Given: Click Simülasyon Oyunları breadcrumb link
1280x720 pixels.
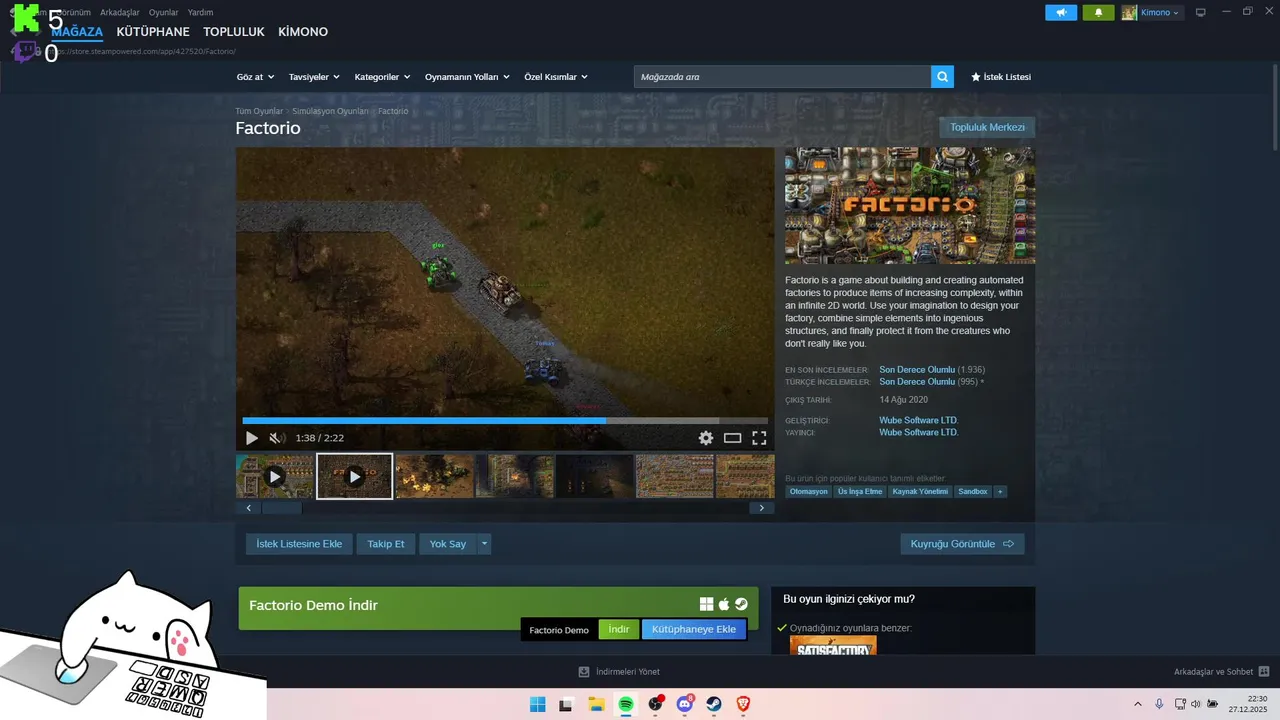Looking at the screenshot, I should (x=330, y=111).
